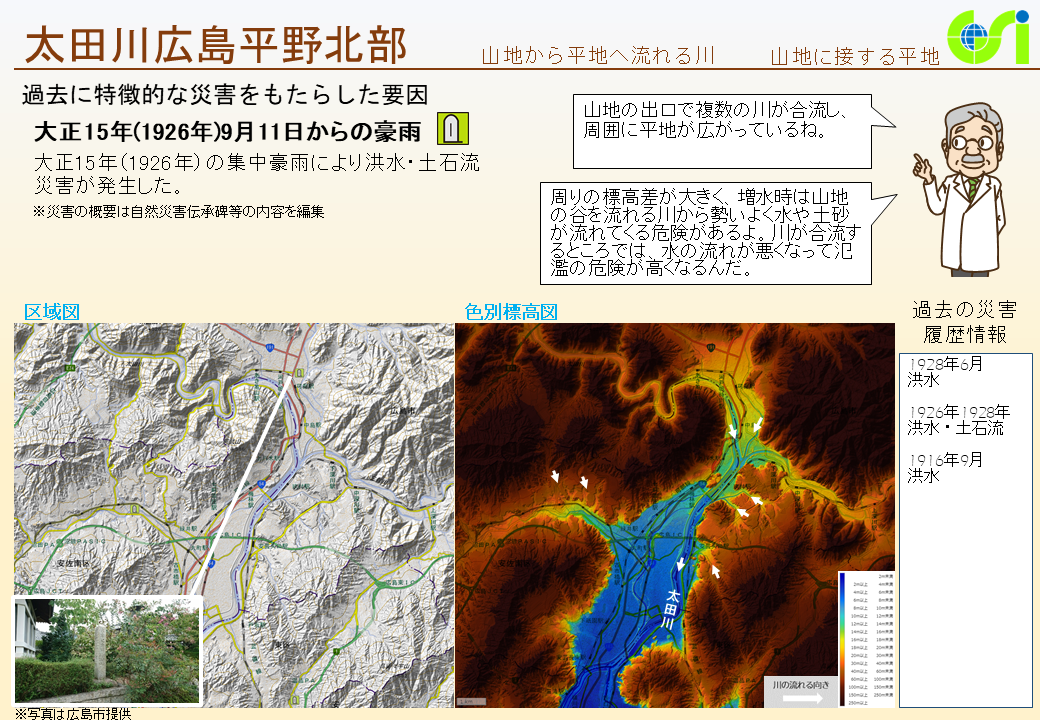Click the 区域図 label
The image size is (1040, 720).
tap(52, 312)
